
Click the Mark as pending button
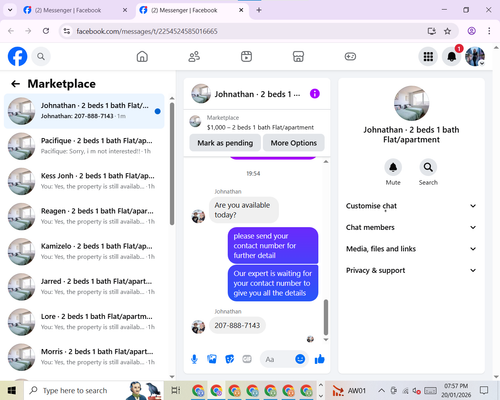pos(225,143)
